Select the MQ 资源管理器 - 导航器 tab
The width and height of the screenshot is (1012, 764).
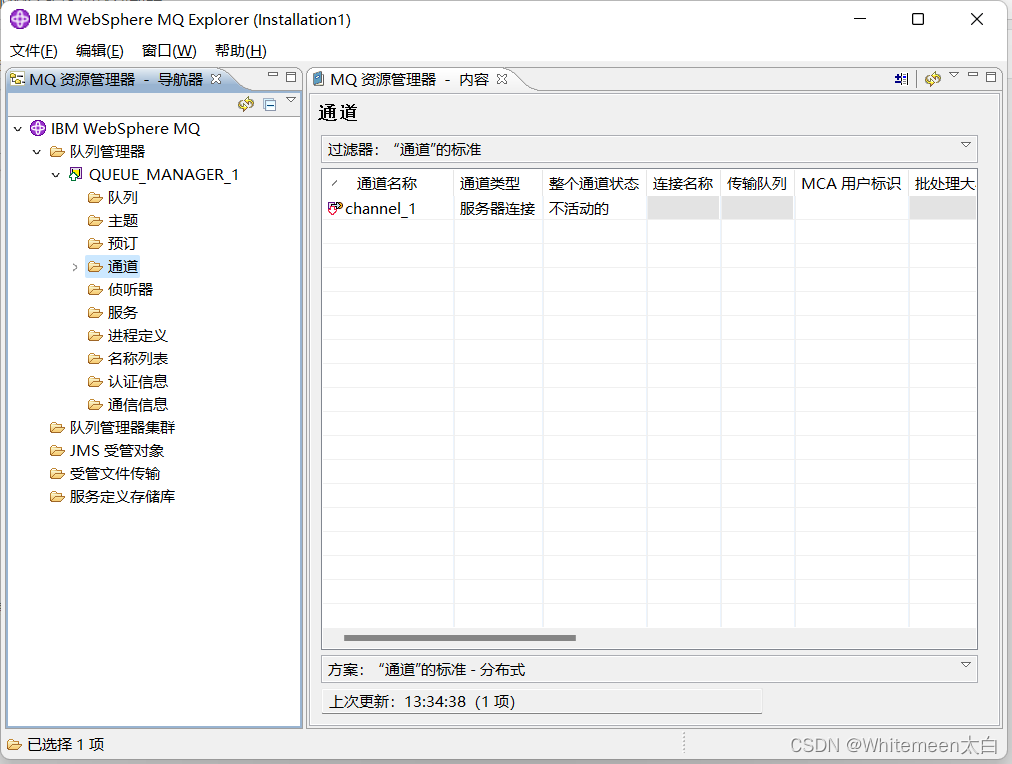[116, 79]
